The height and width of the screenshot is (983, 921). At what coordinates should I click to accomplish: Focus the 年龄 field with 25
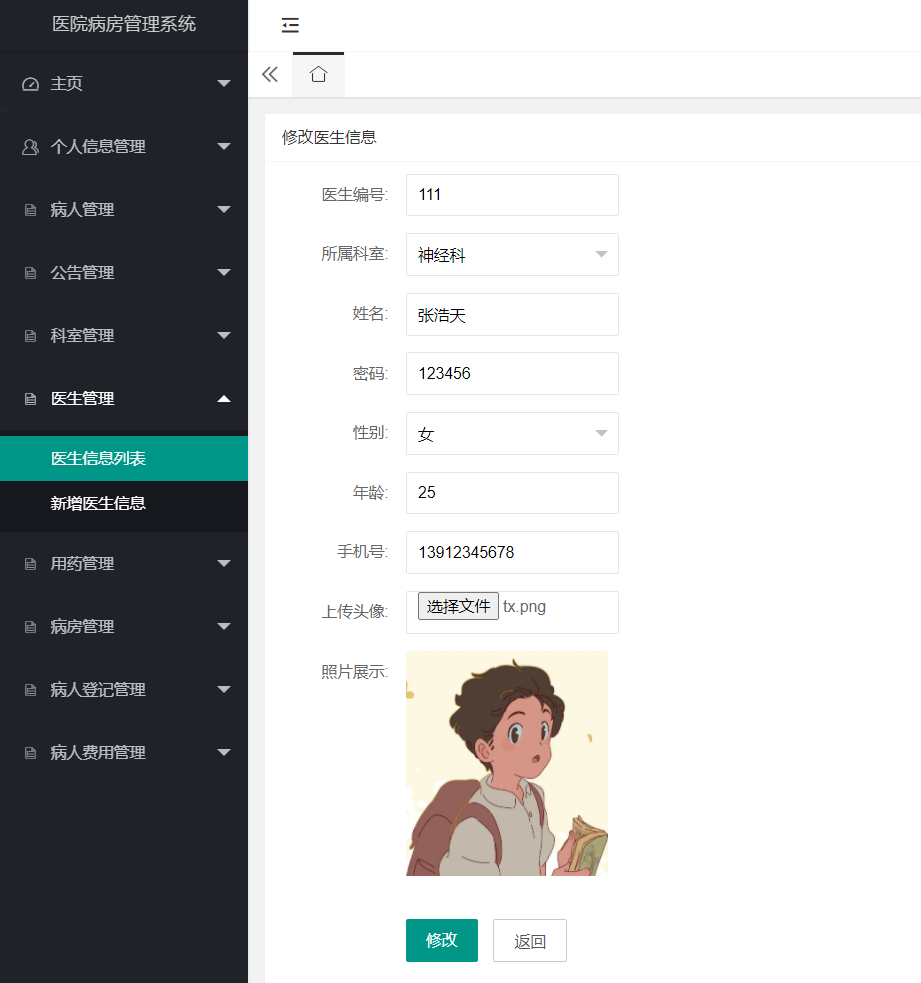click(x=512, y=493)
